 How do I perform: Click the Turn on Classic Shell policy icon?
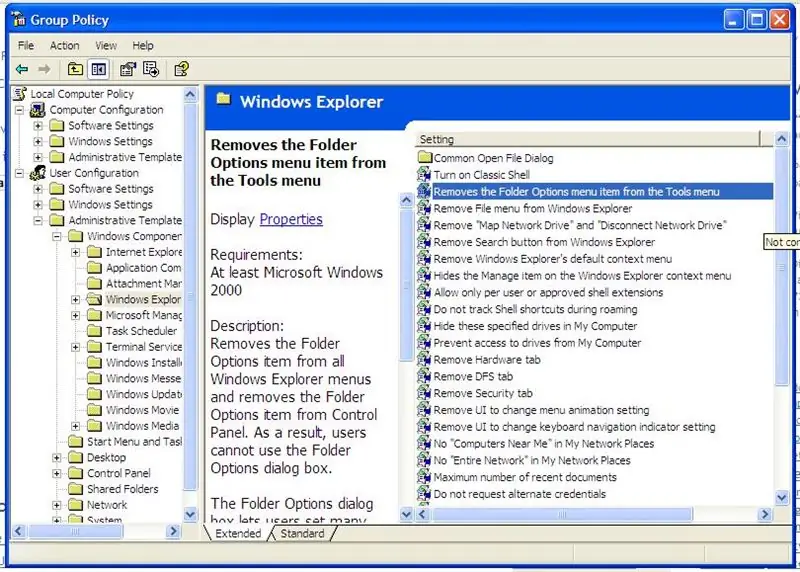coord(424,175)
